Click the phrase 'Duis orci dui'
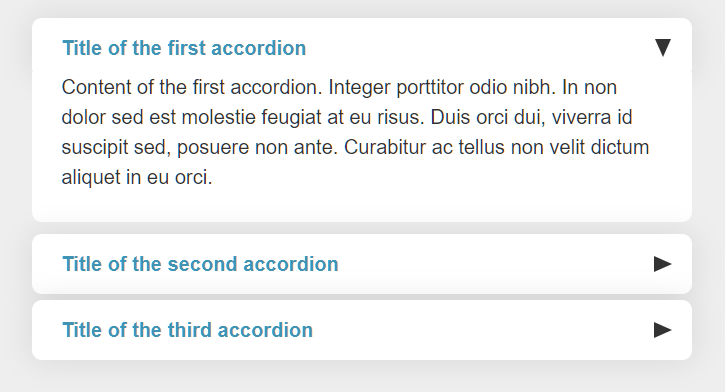 tap(488, 117)
